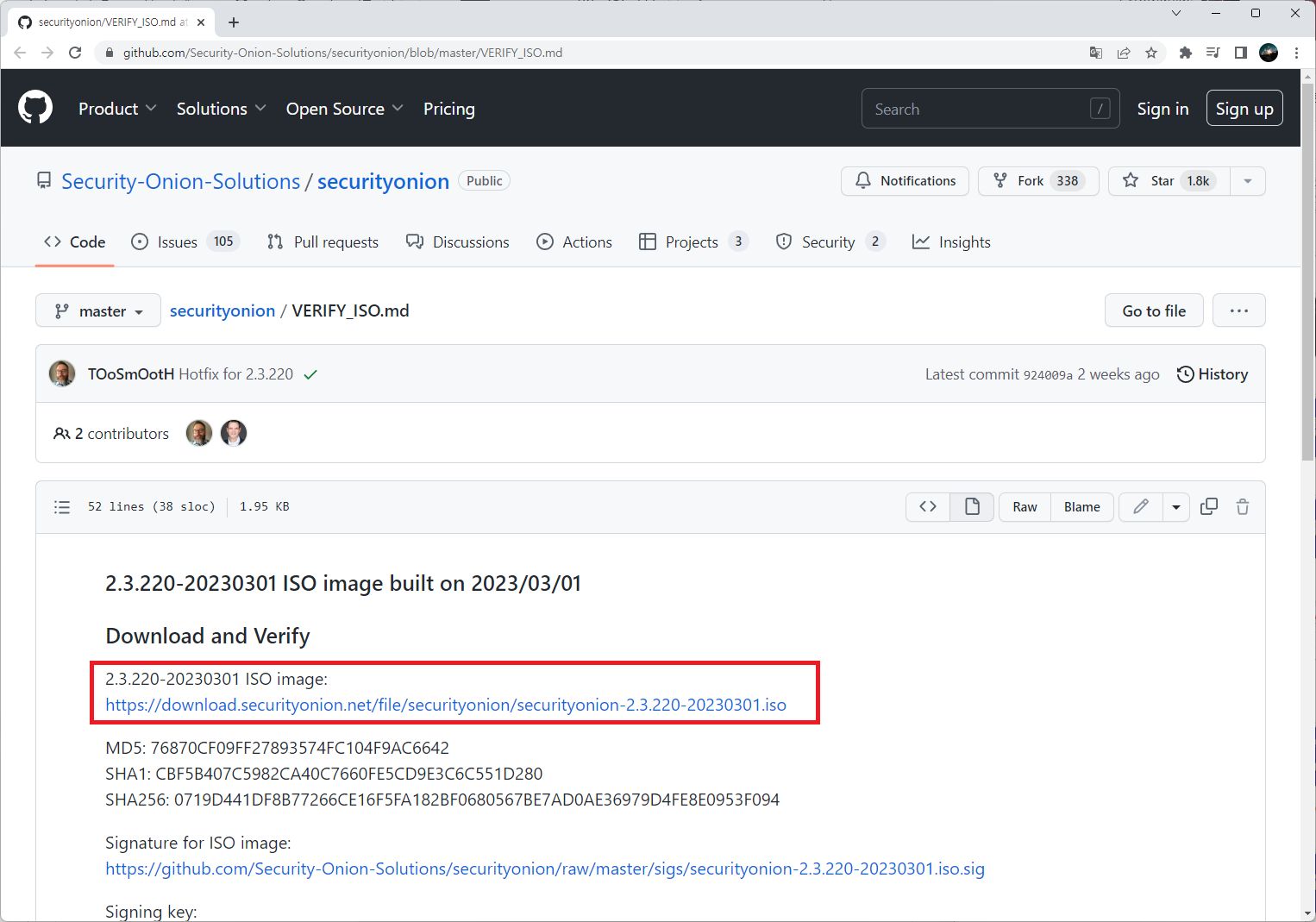Copy raw contents with the copy icon
The height and width of the screenshot is (922, 1316).
(x=1209, y=507)
